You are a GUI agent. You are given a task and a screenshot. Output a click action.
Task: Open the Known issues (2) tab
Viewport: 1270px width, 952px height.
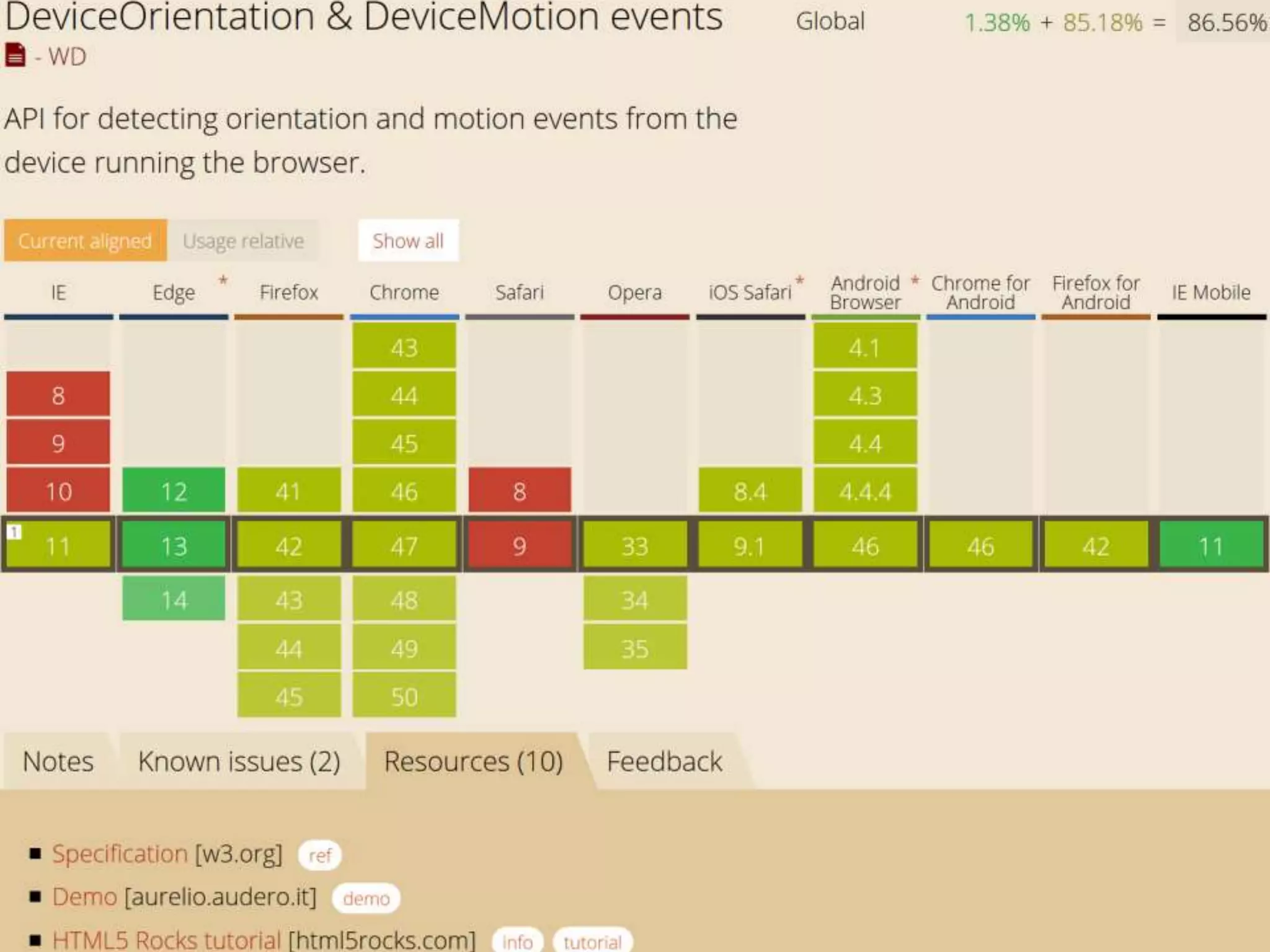tap(239, 761)
